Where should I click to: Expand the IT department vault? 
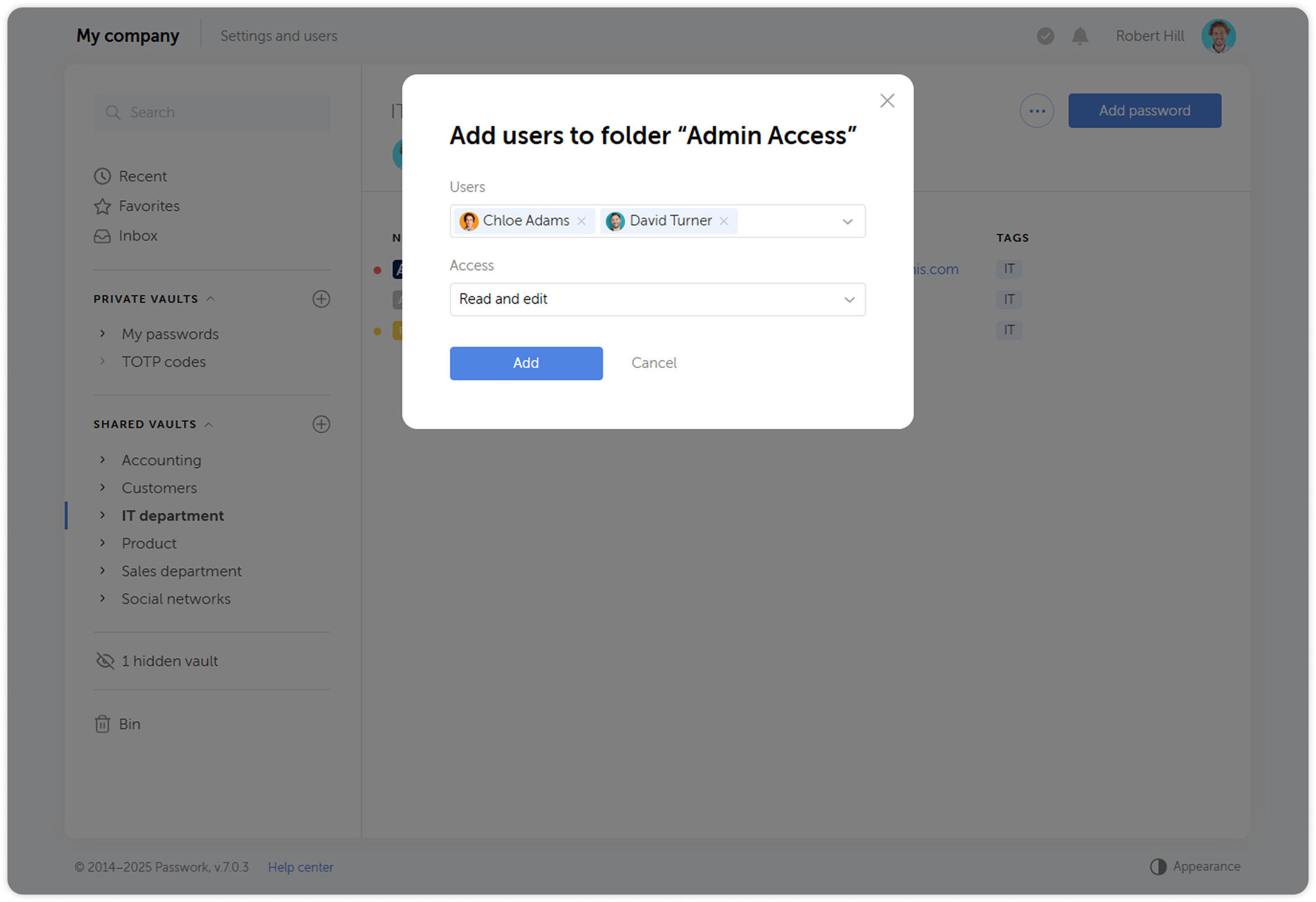click(x=103, y=515)
